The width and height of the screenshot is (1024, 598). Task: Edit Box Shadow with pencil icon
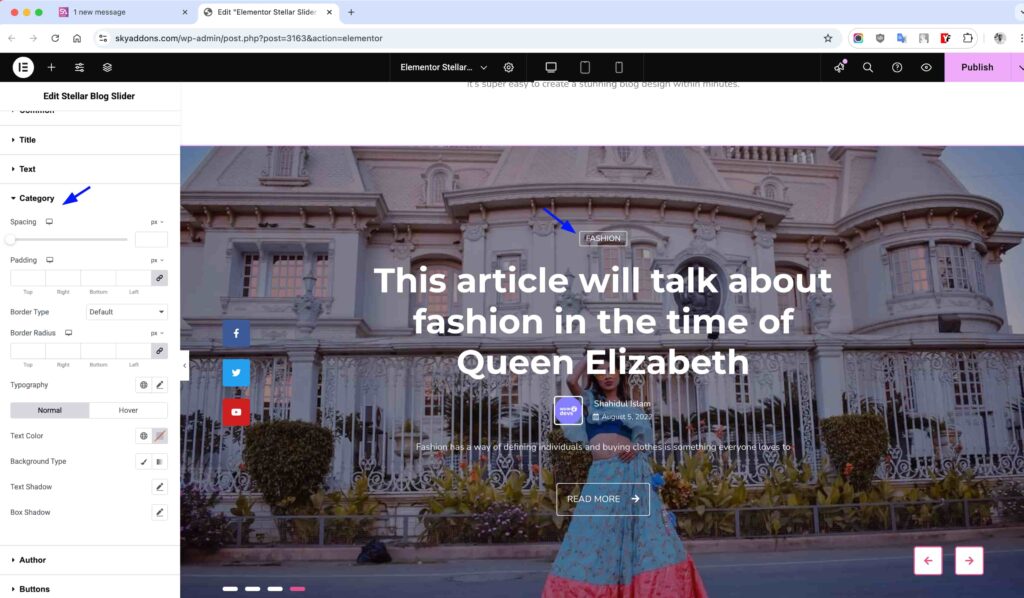159,512
